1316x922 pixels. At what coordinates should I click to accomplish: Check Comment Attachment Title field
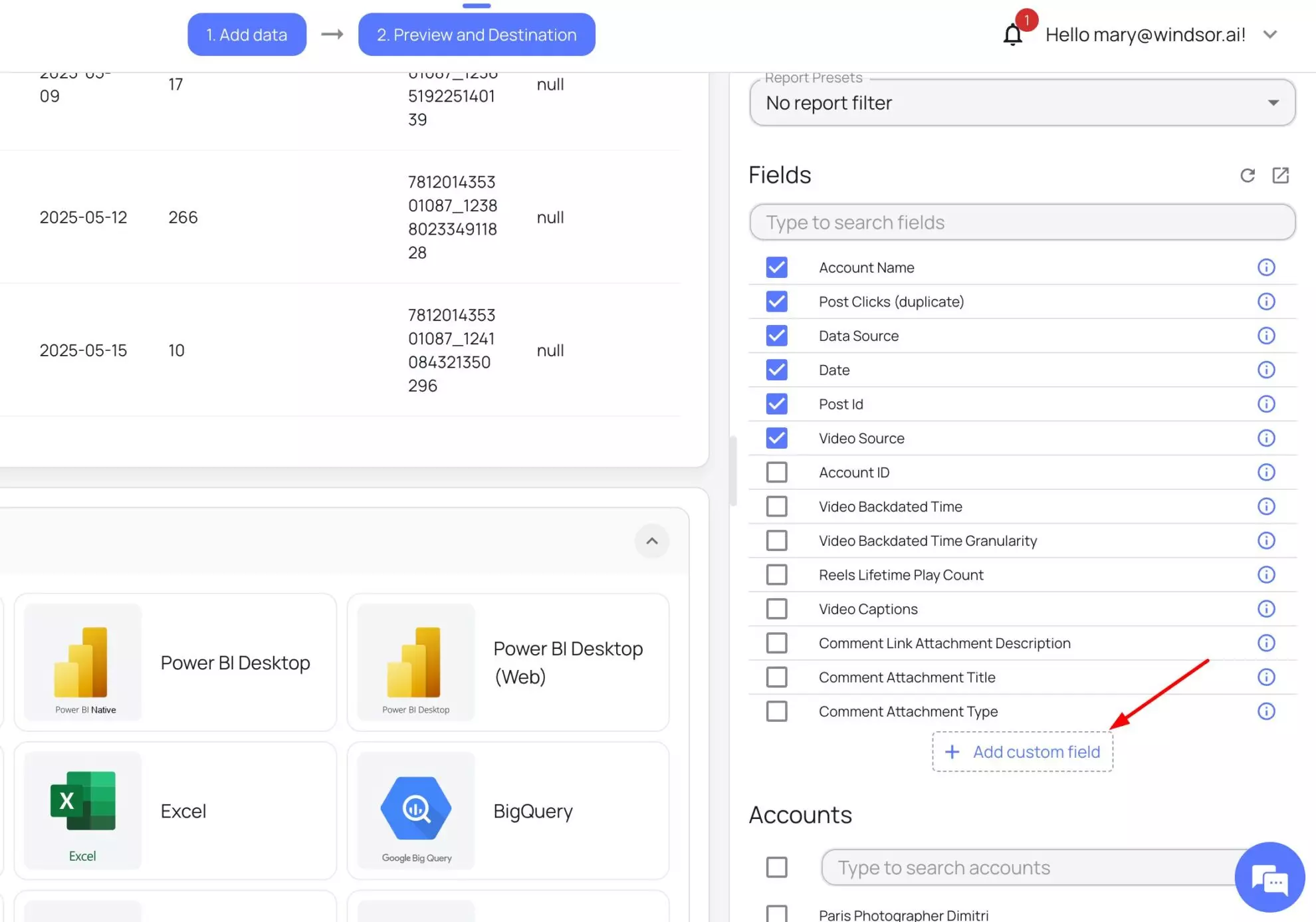(x=776, y=677)
